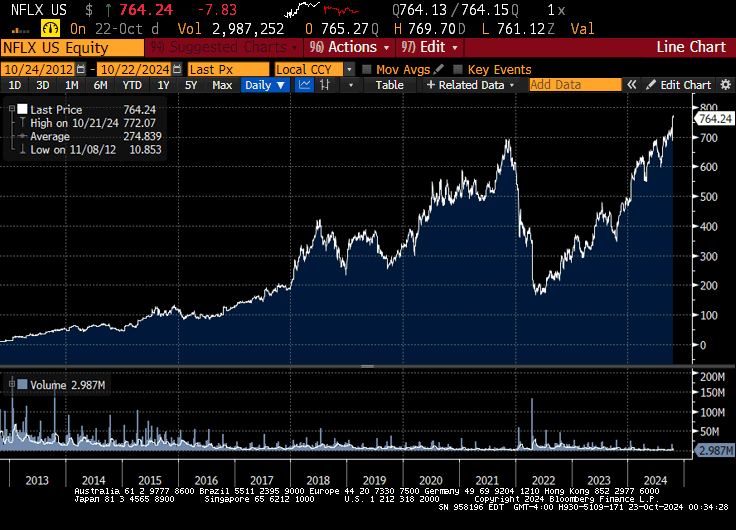Open chart settings gear icon

pos(726,85)
